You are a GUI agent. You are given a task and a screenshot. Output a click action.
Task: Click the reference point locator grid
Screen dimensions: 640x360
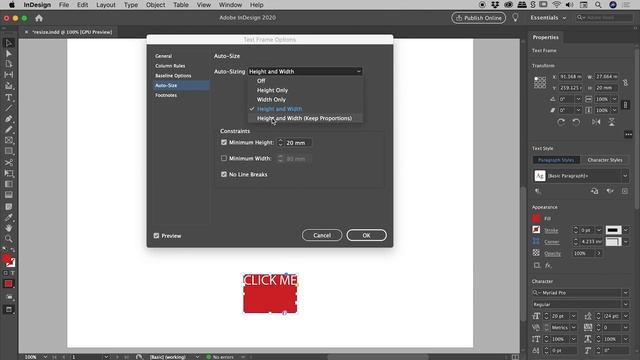540,82
